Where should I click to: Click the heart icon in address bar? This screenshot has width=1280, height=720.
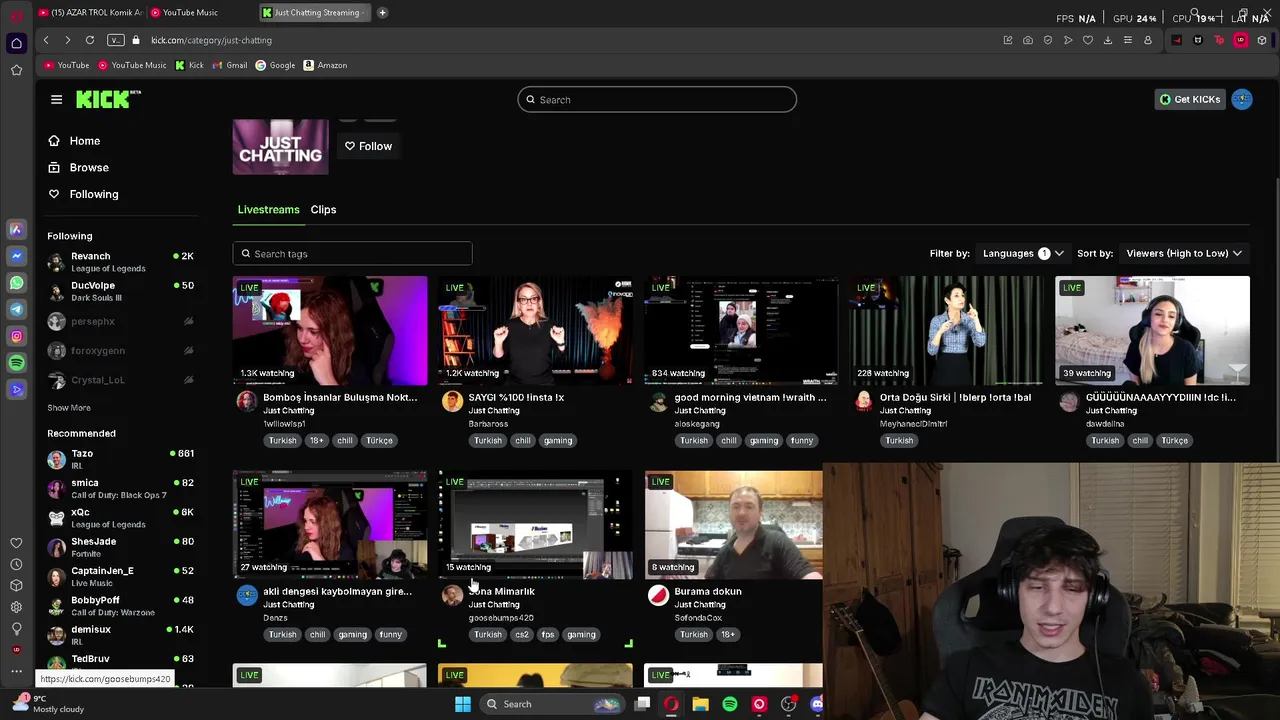(1088, 40)
